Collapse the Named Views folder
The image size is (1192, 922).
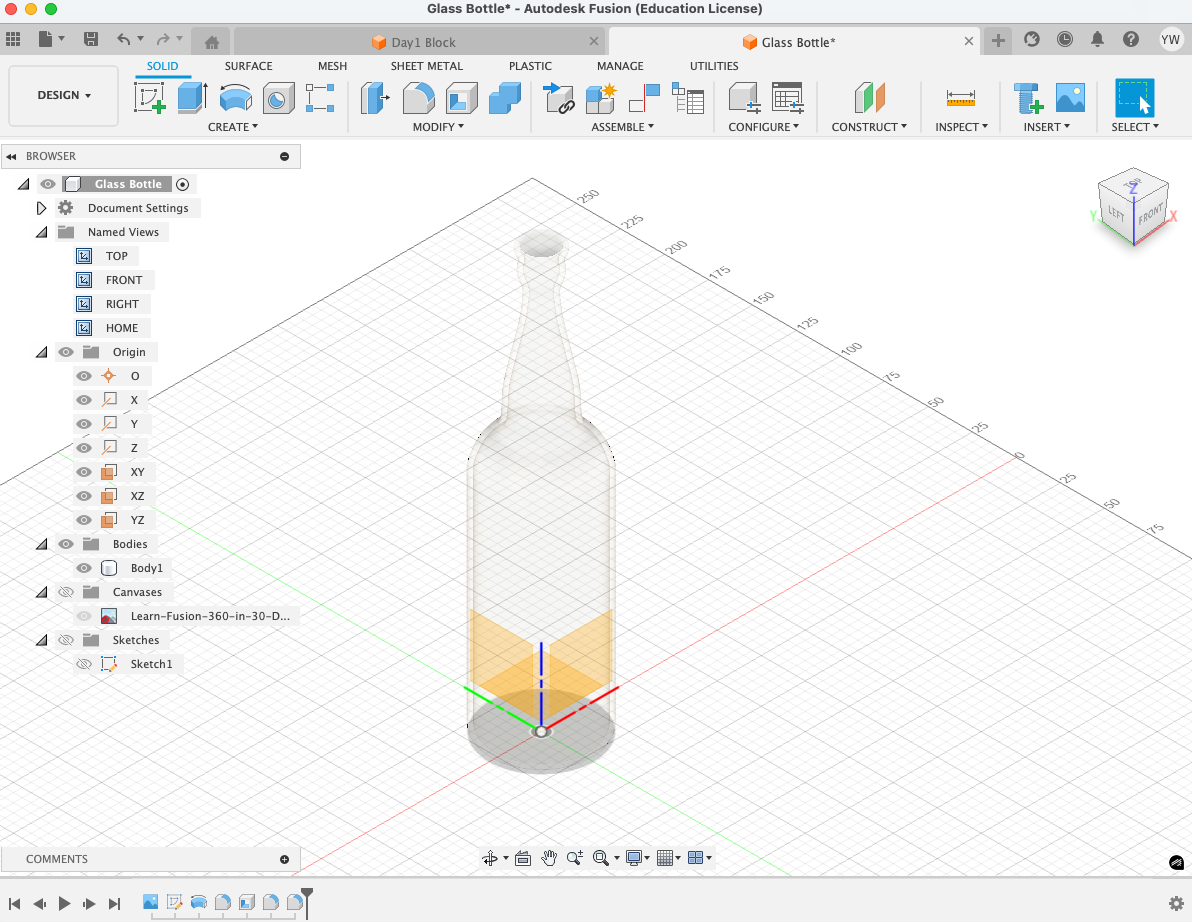[41, 232]
